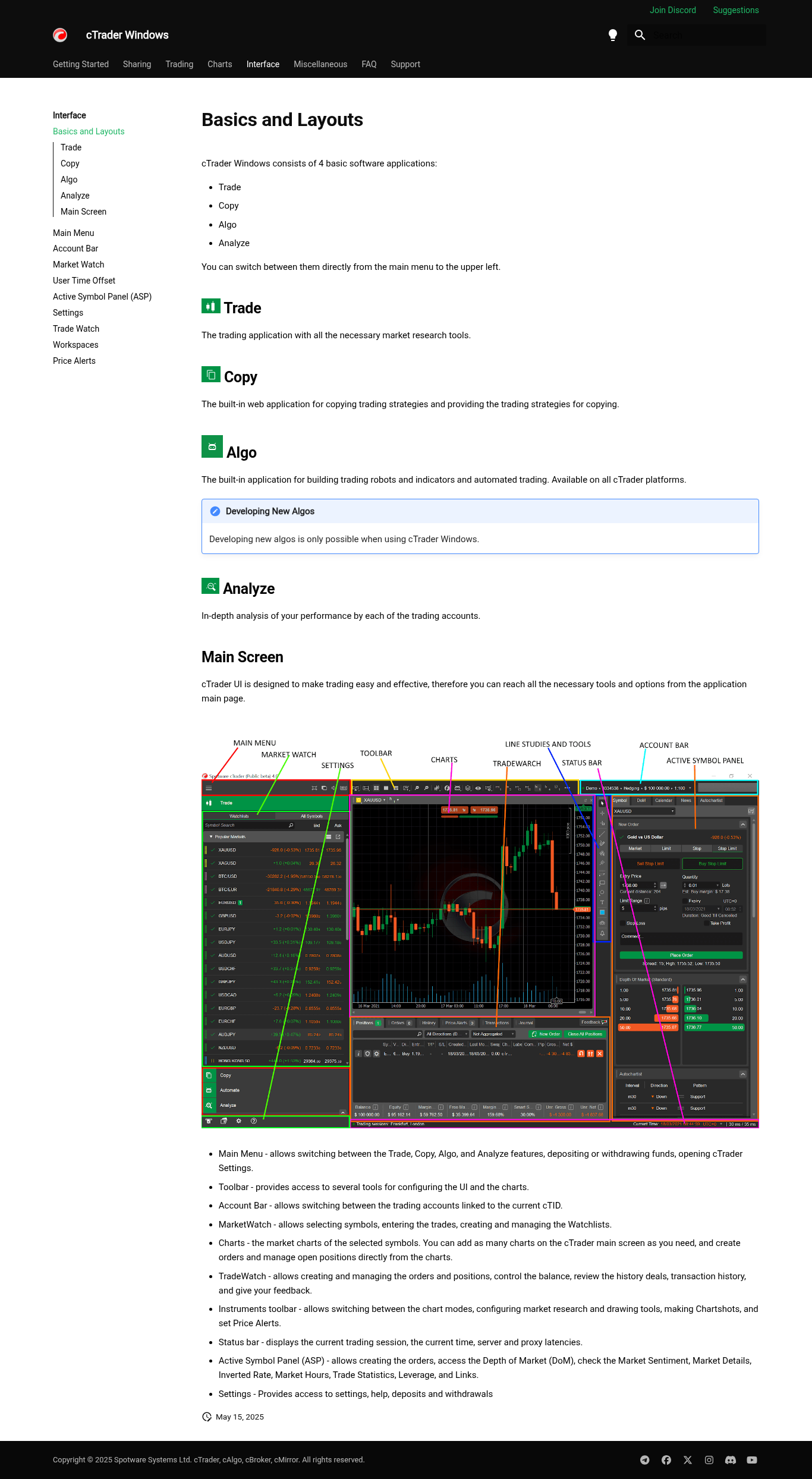Click the Main Screen section heading
Image resolution: width=812 pixels, height=1479 pixels.
pyautogui.click(x=243, y=657)
